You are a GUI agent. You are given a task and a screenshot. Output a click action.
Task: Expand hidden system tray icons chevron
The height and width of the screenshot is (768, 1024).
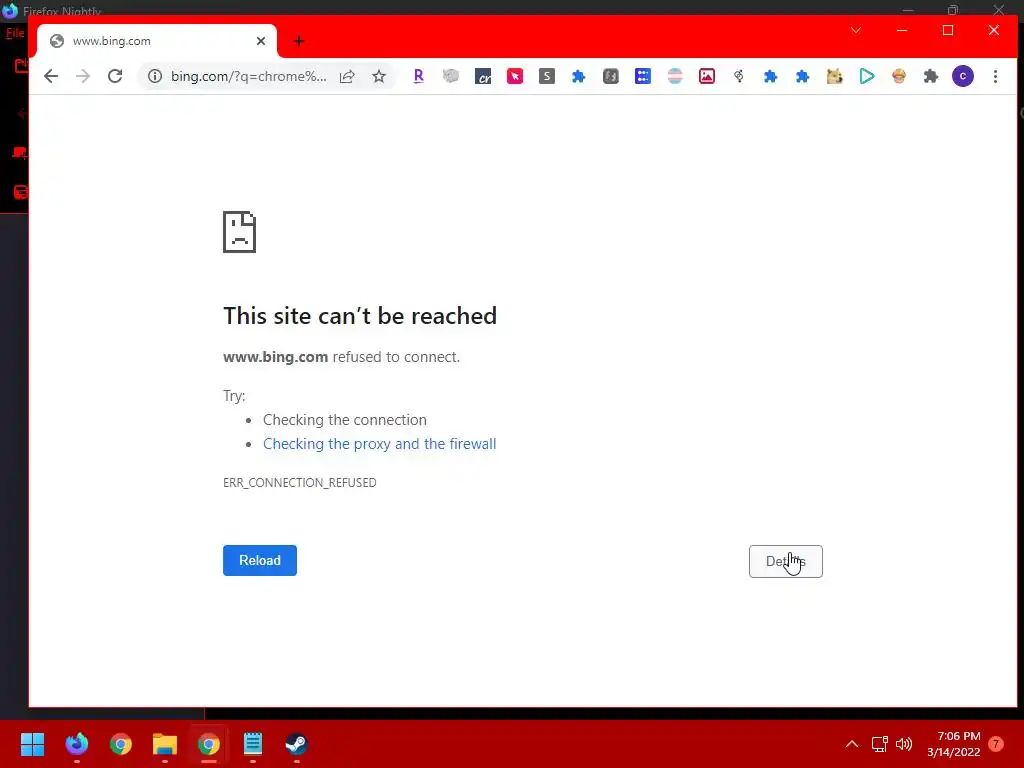click(852, 744)
